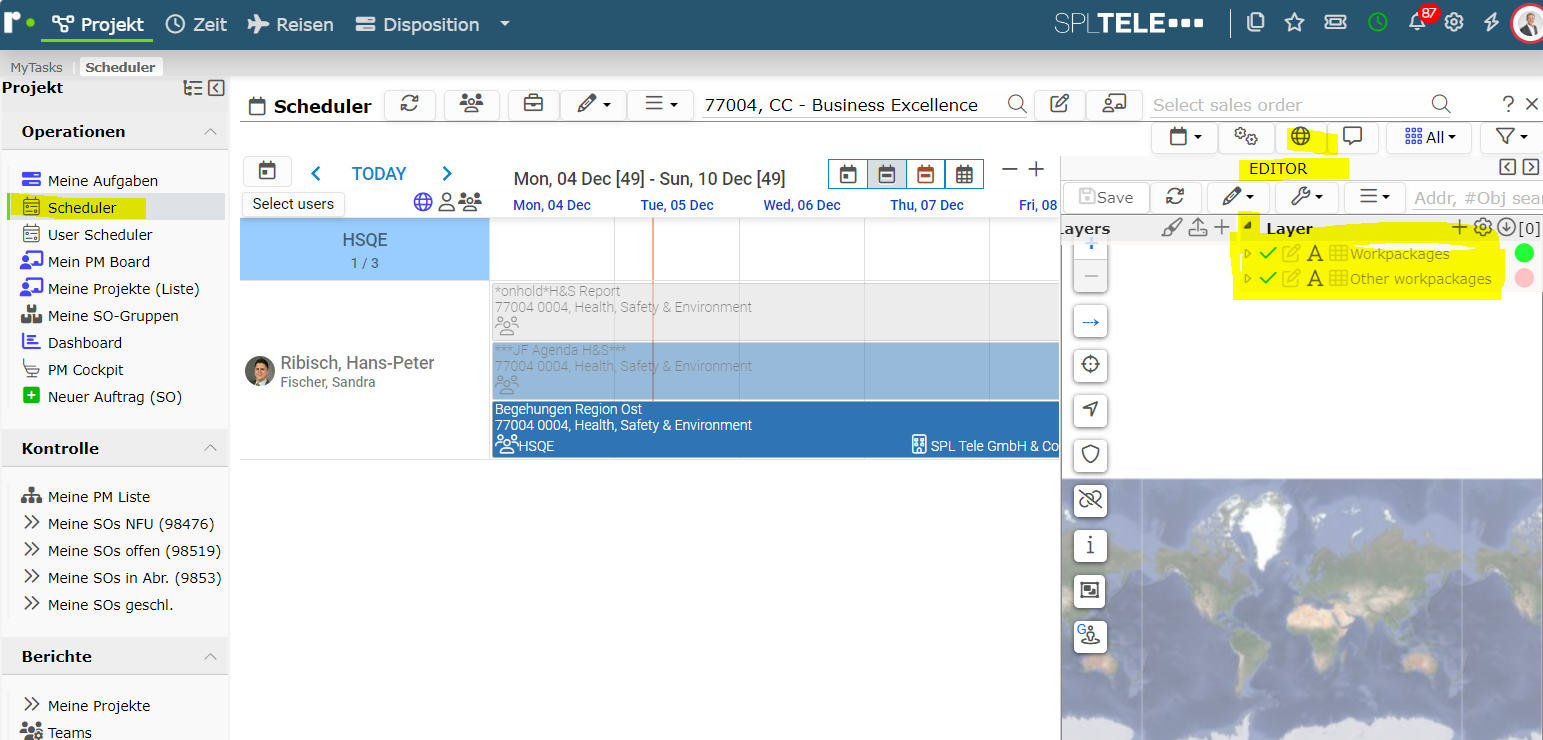Viewport: 1543px width, 740px height.
Task: Open the hamburger menu dropdown in Scheduler toolbar
Action: click(660, 104)
